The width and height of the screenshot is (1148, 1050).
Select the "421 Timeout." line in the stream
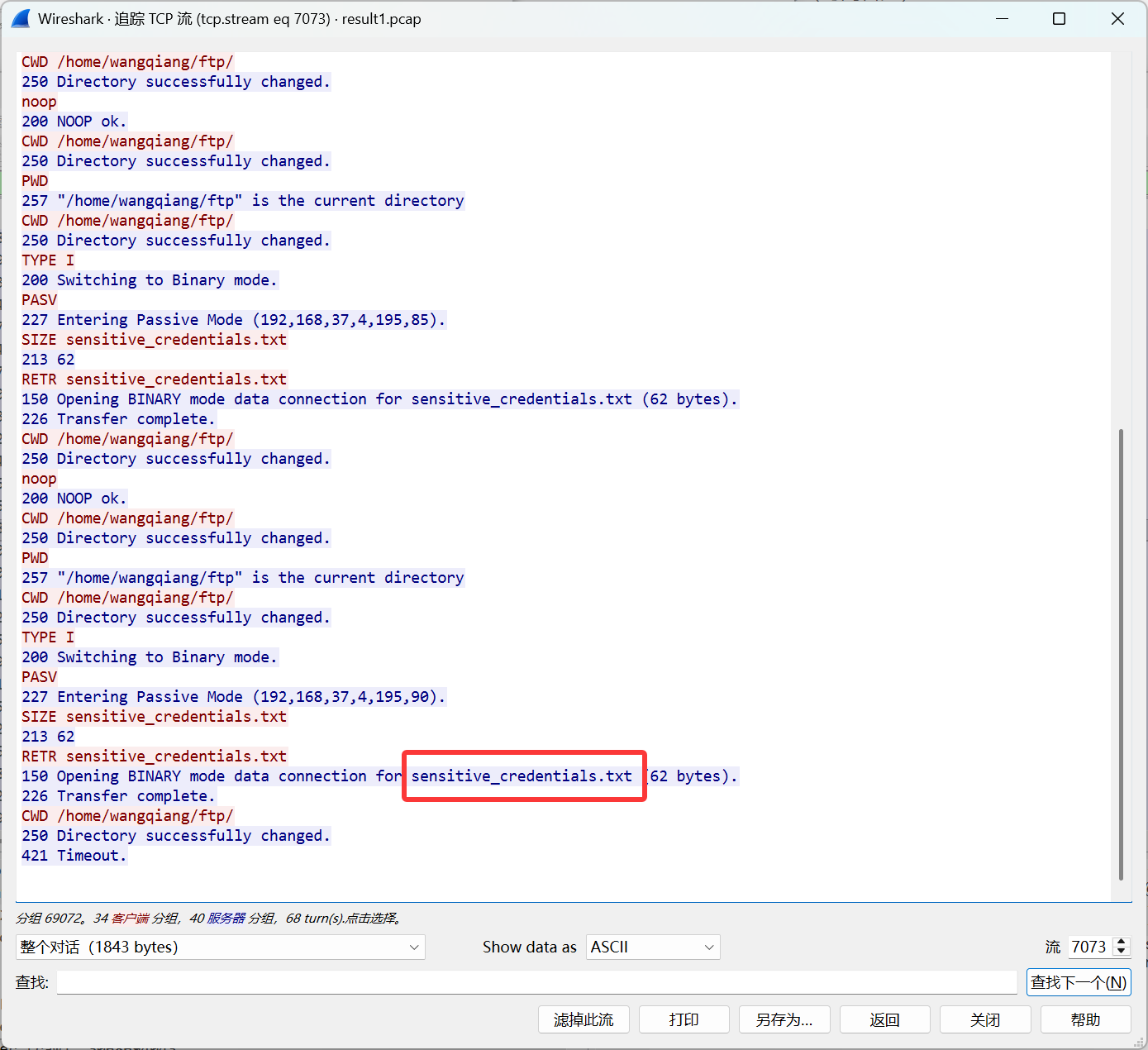pos(74,856)
